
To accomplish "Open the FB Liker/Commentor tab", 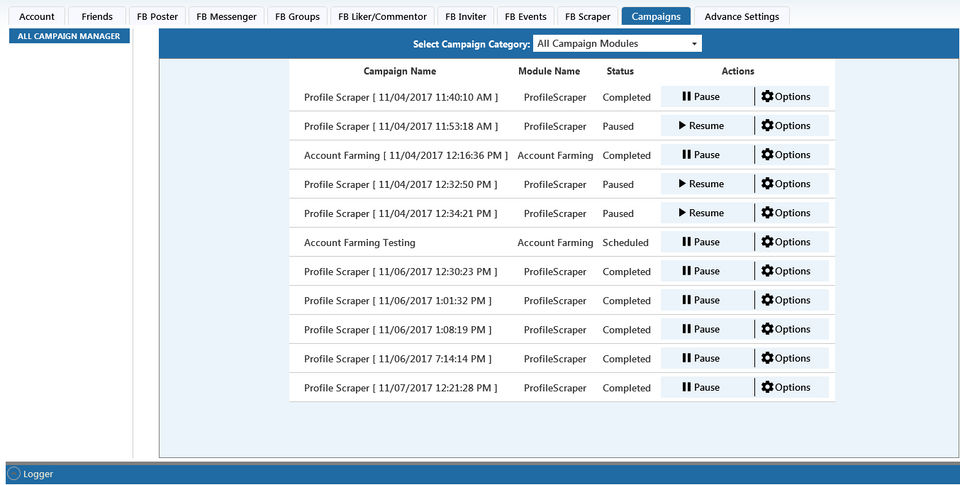I will (x=383, y=17).
